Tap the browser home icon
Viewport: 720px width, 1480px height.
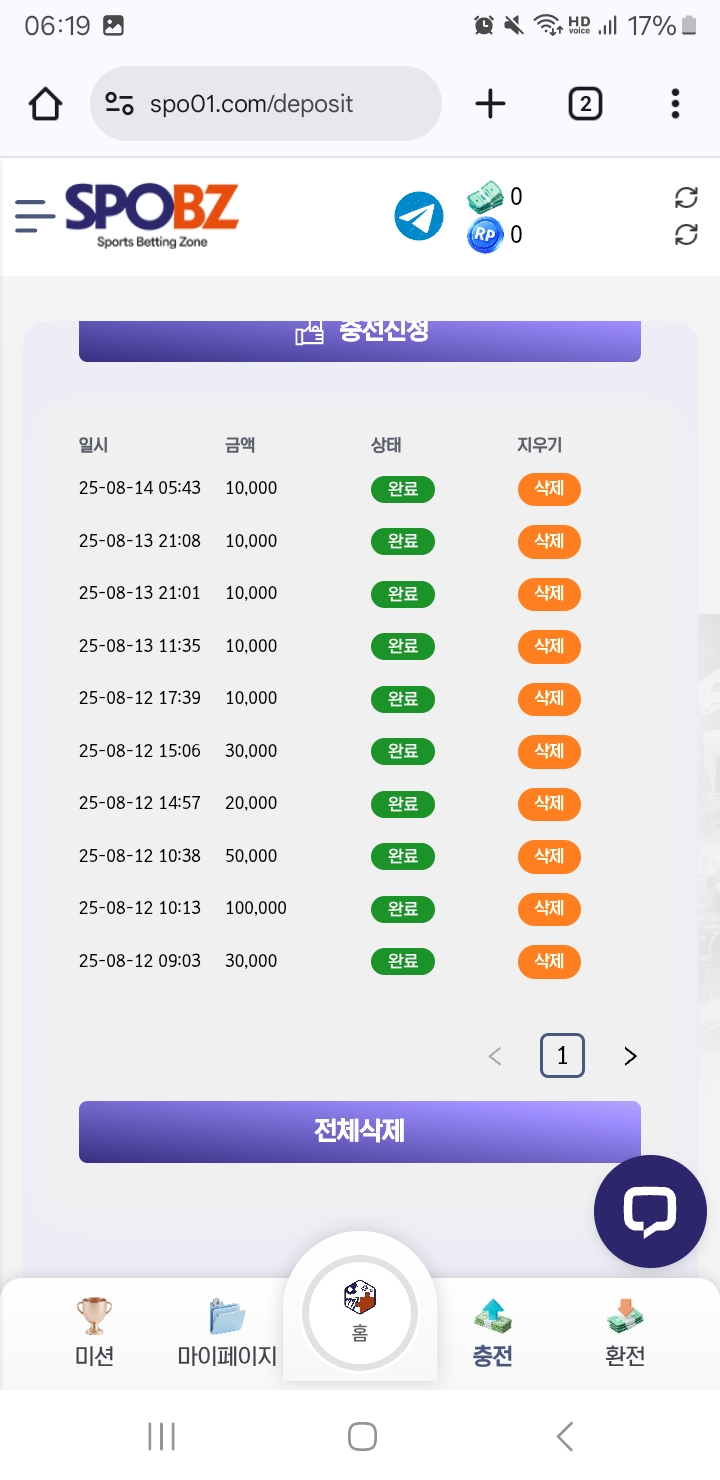pyautogui.click(x=46, y=104)
